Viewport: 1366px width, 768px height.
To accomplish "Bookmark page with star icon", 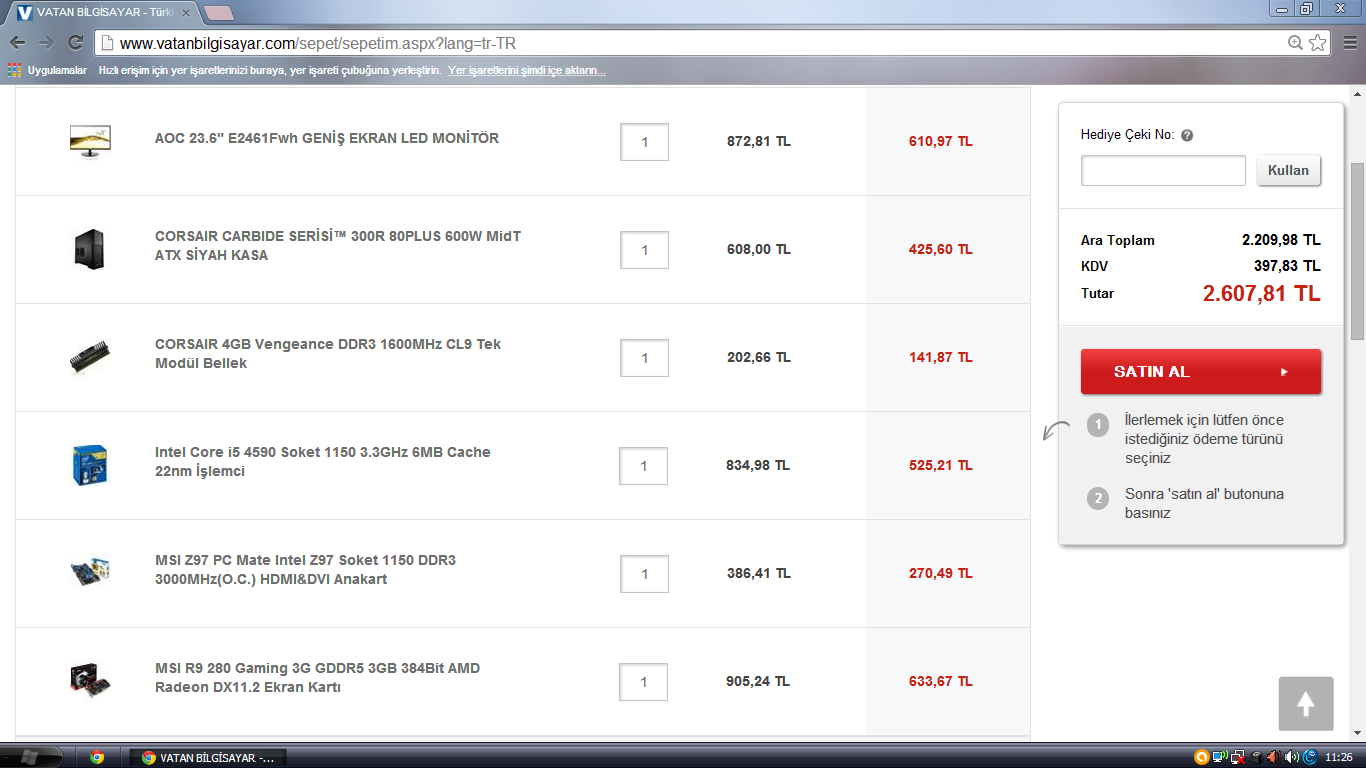I will 1318,43.
